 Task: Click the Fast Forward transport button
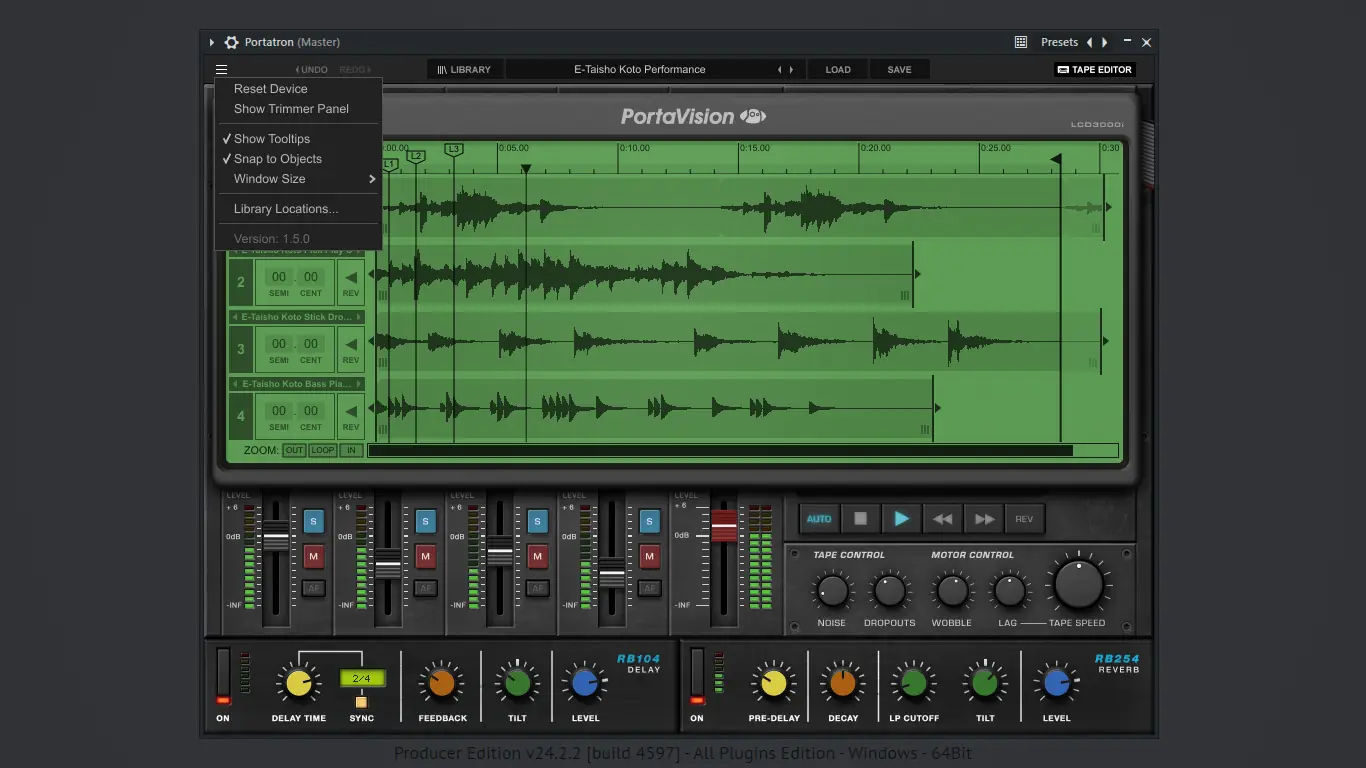click(x=984, y=519)
